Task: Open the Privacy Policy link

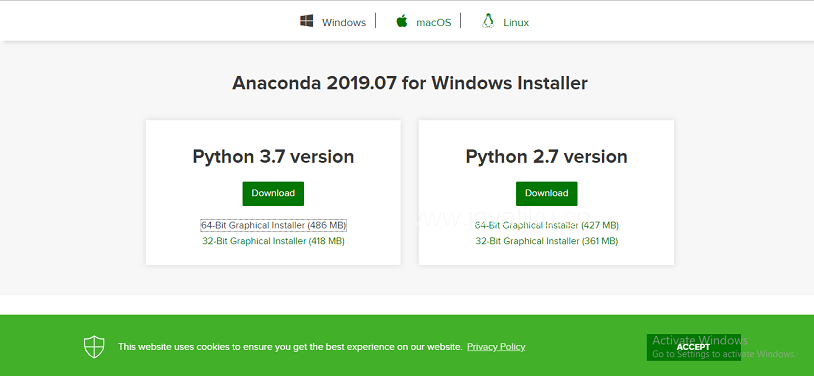Action: 496,346
